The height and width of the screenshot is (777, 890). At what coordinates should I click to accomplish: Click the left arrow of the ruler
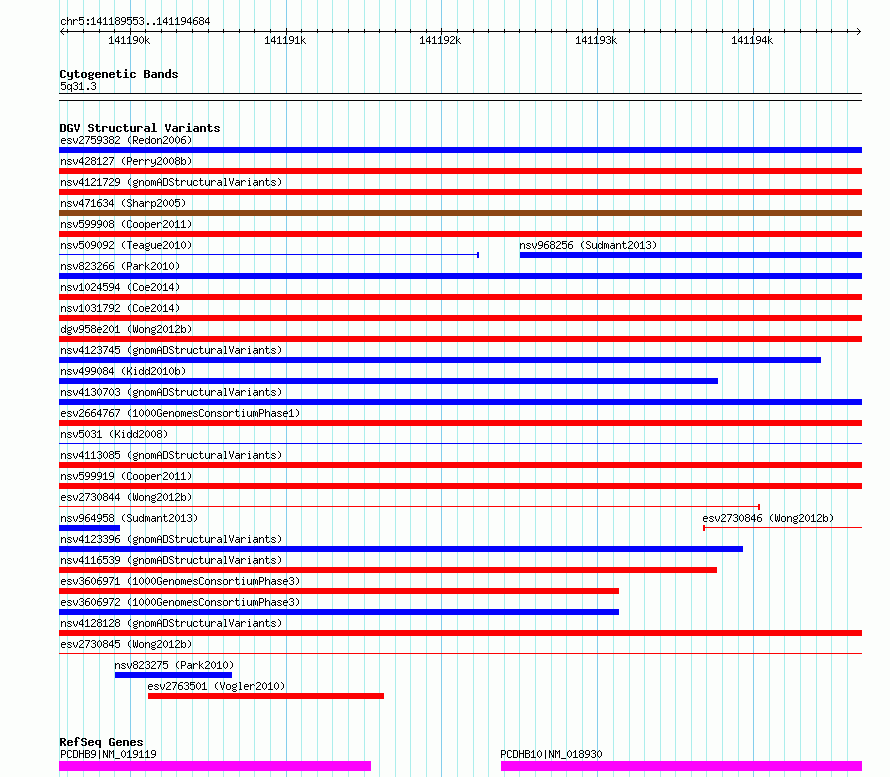click(62, 31)
